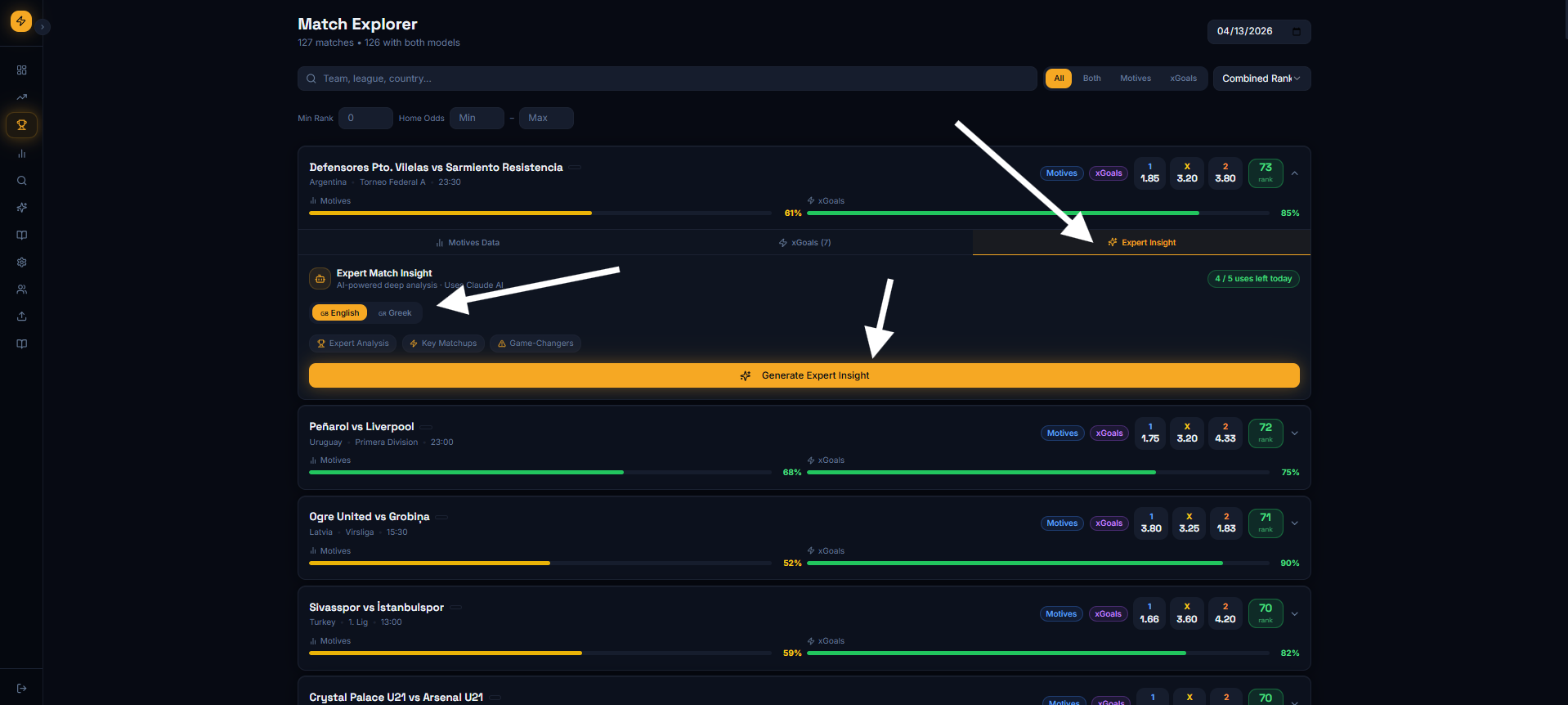Viewport: 1568px width, 705px height.
Task: Open the sparkles AI icon in sidebar
Action: pos(22,208)
